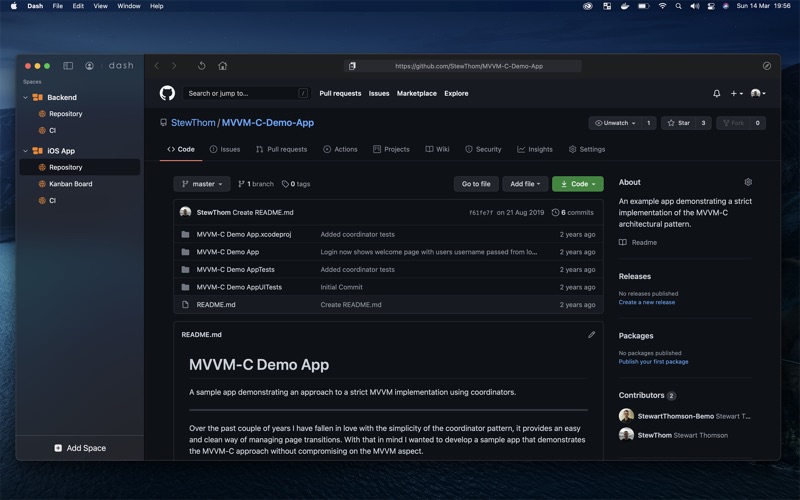The height and width of the screenshot is (500, 800).
Task: Click the README.md file icon
Action: click(x=185, y=305)
